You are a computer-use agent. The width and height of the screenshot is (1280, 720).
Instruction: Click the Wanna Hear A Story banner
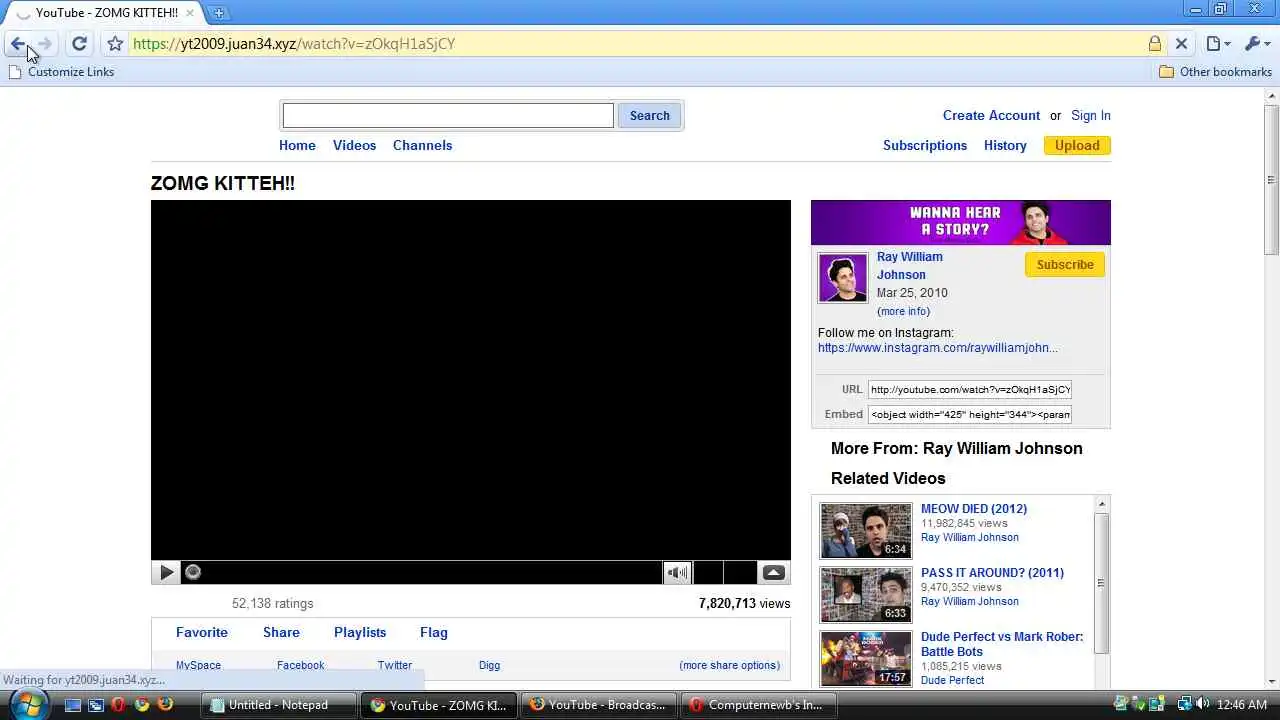coord(961,222)
